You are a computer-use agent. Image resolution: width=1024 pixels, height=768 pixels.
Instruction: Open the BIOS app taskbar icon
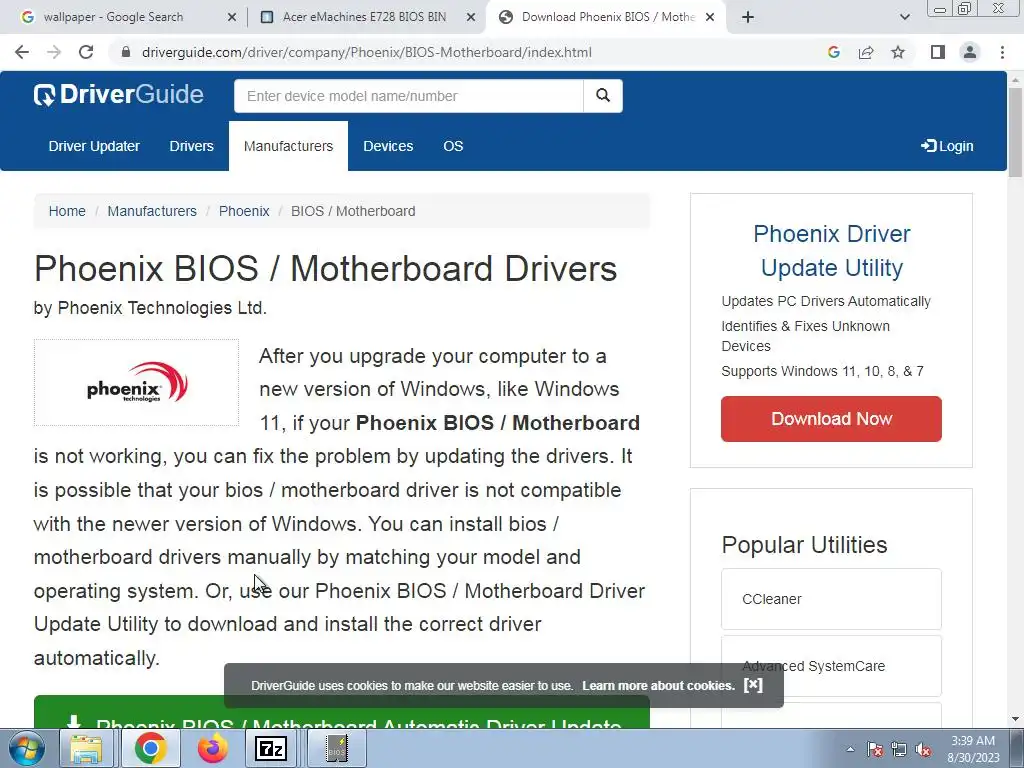337,748
